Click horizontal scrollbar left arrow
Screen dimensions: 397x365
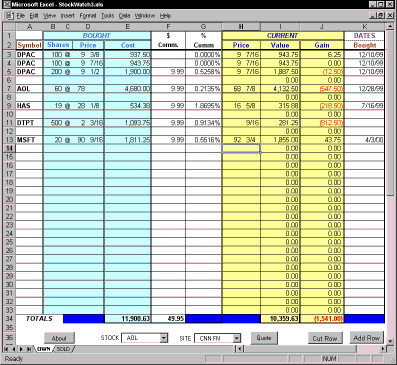pos(240,349)
